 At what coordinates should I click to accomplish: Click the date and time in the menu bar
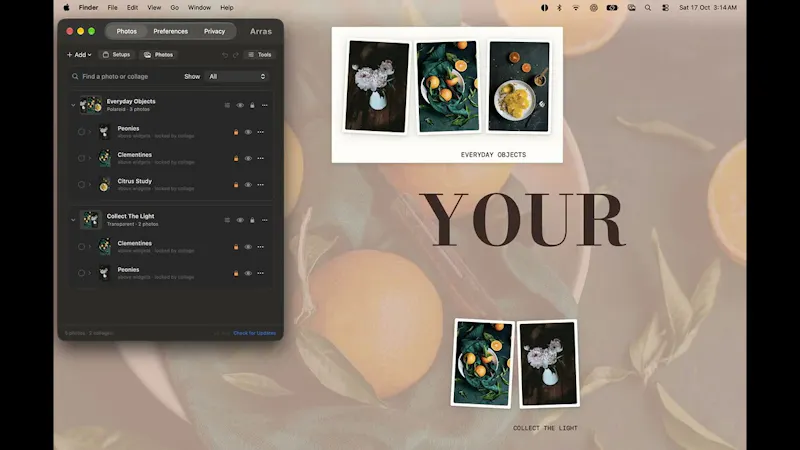708,8
